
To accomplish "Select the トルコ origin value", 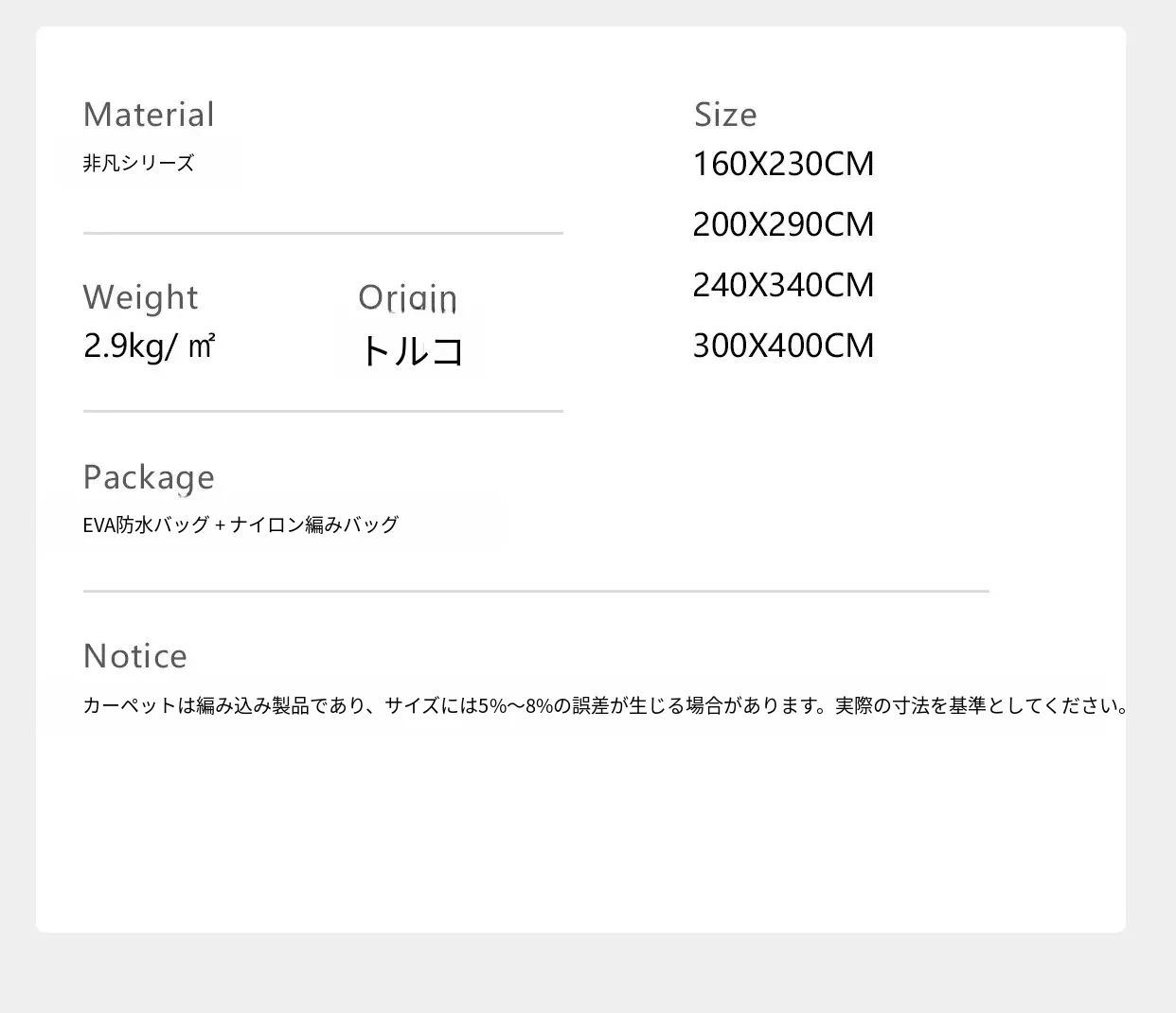I will 412,351.
